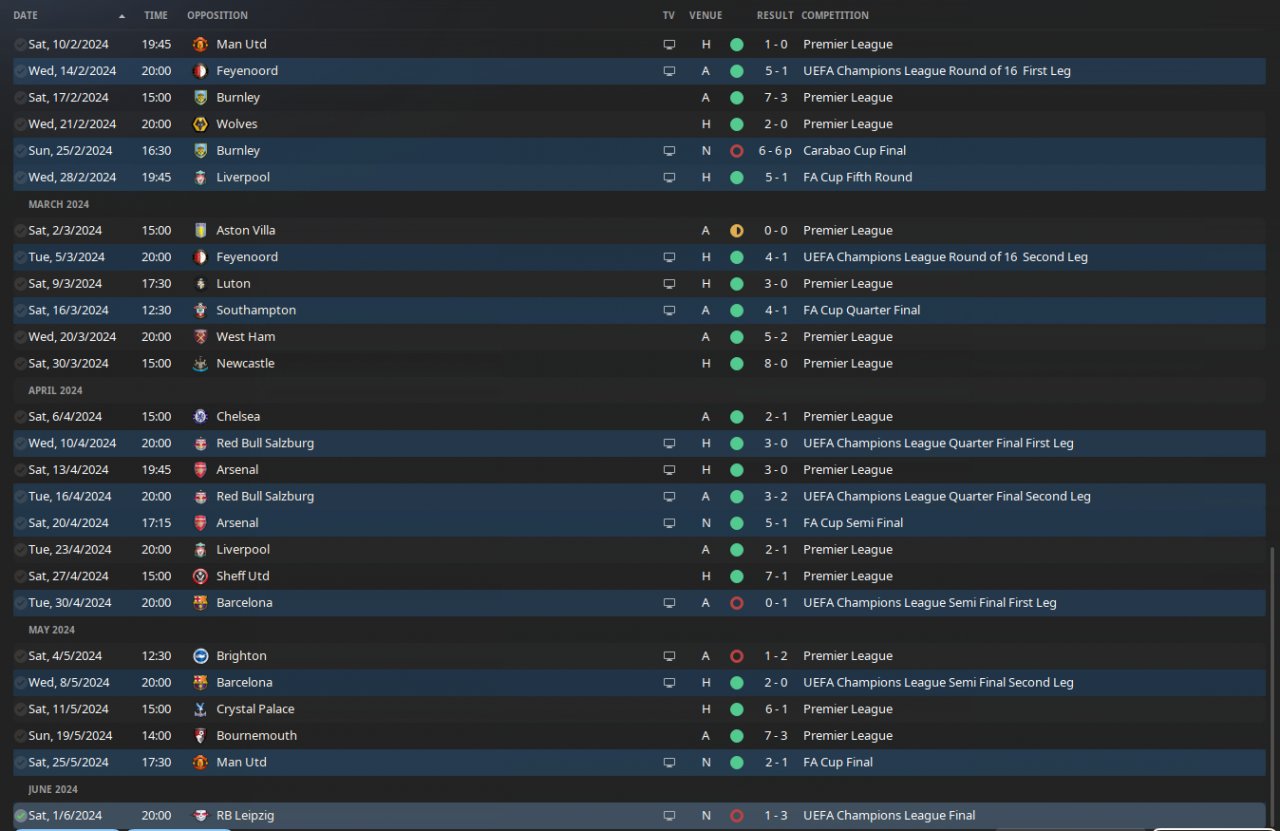The height and width of the screenshot is (831, 1280).
Task: Click the Wolves club badge
Action: click(x=200, y=124)
